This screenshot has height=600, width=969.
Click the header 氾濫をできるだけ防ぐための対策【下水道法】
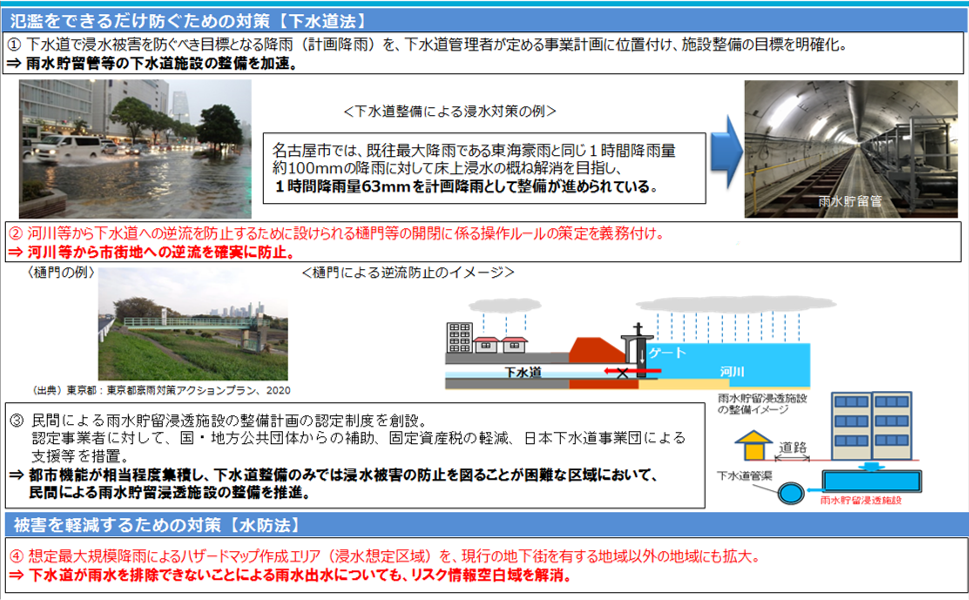tap(189, 21)
